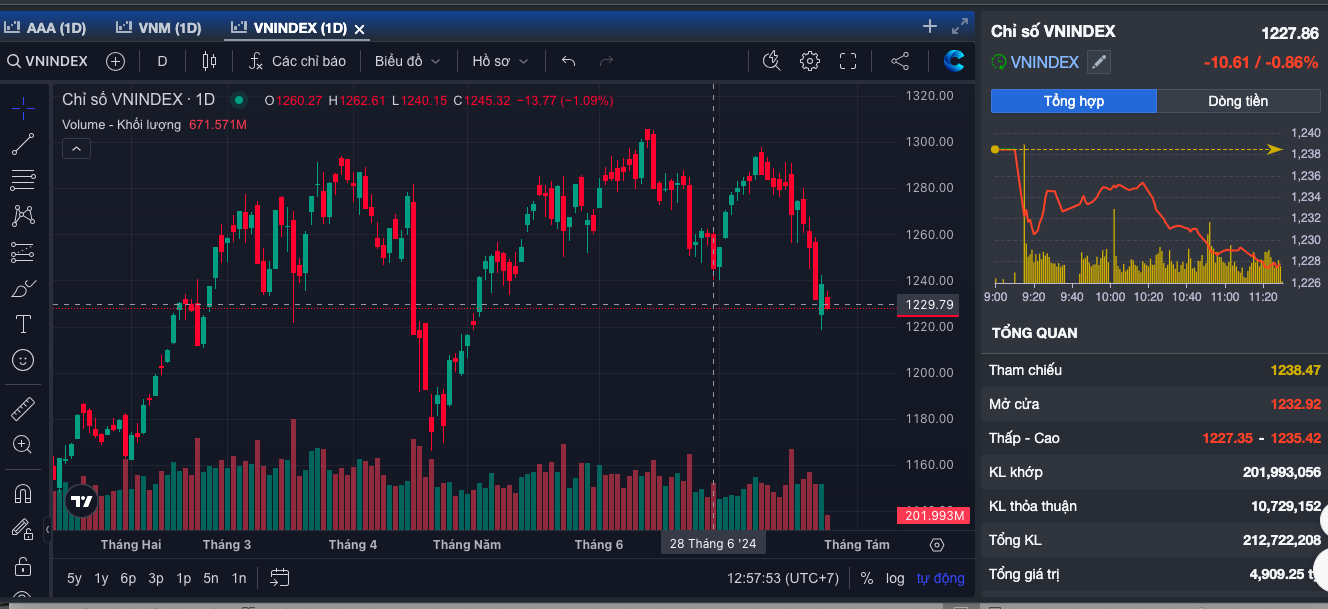Close the VNINDEX (1D) tab
The width and height of the screenshot is (1328, 609).
pyautogui.click(x=360, y=29)
